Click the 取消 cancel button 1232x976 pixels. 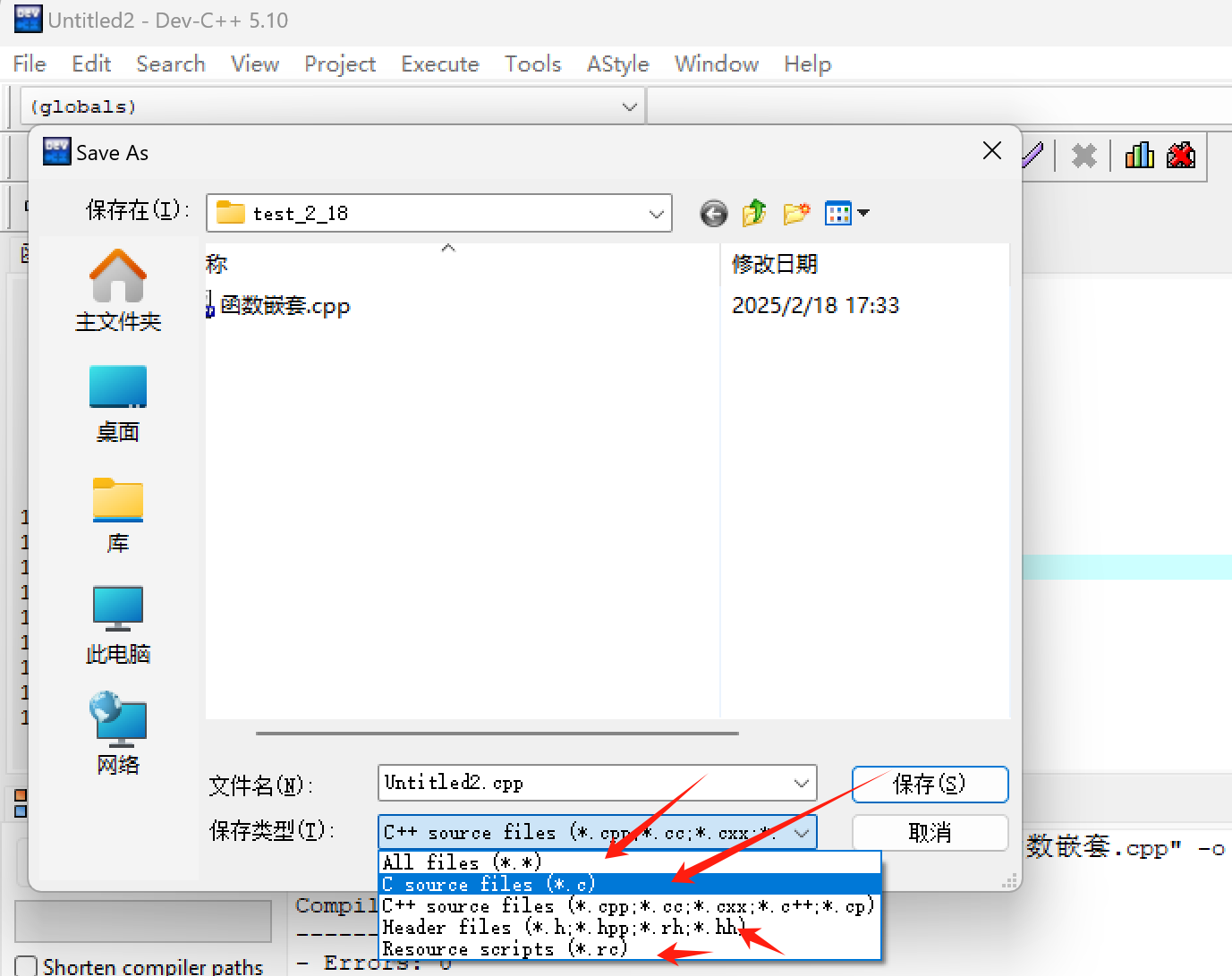pos(930,833)
